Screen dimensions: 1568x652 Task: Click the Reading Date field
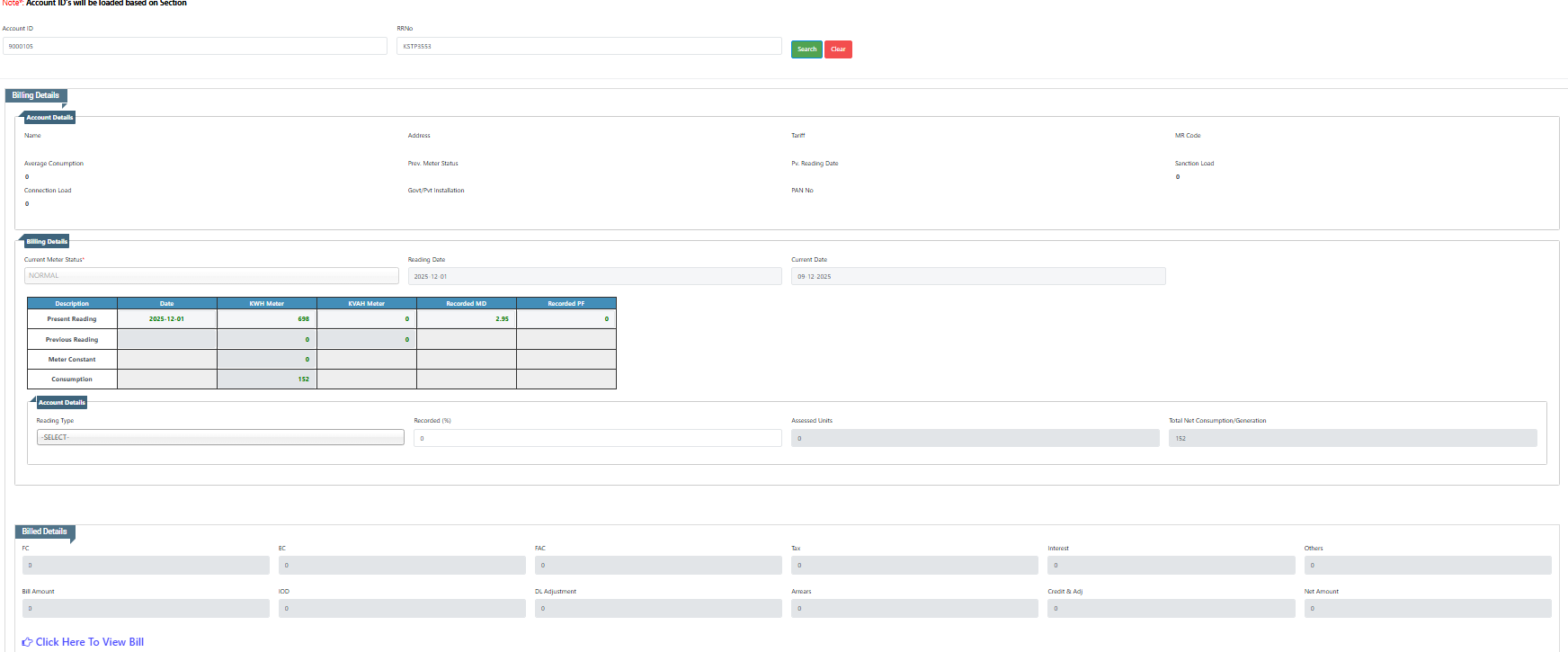point(594,276)
